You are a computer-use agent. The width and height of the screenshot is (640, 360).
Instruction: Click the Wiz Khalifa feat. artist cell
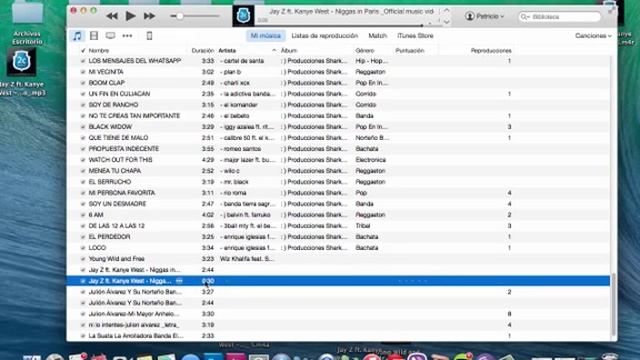tap(247, 259)
